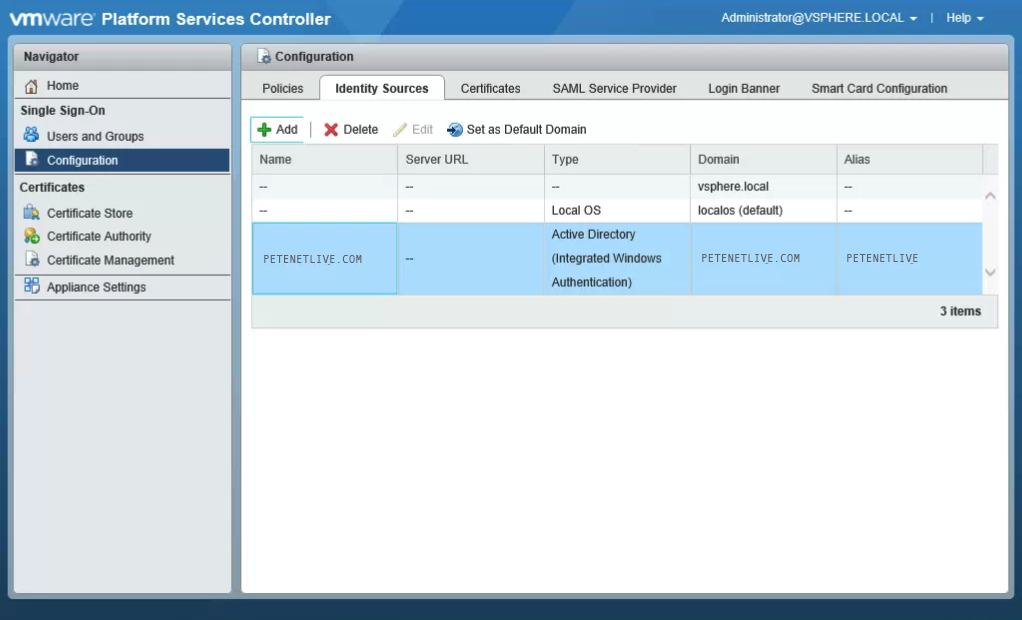Screen dimensions: 1022x620
Task: Click the green plus Add icon
Action: pyautogui.click(x=264, y=130)
